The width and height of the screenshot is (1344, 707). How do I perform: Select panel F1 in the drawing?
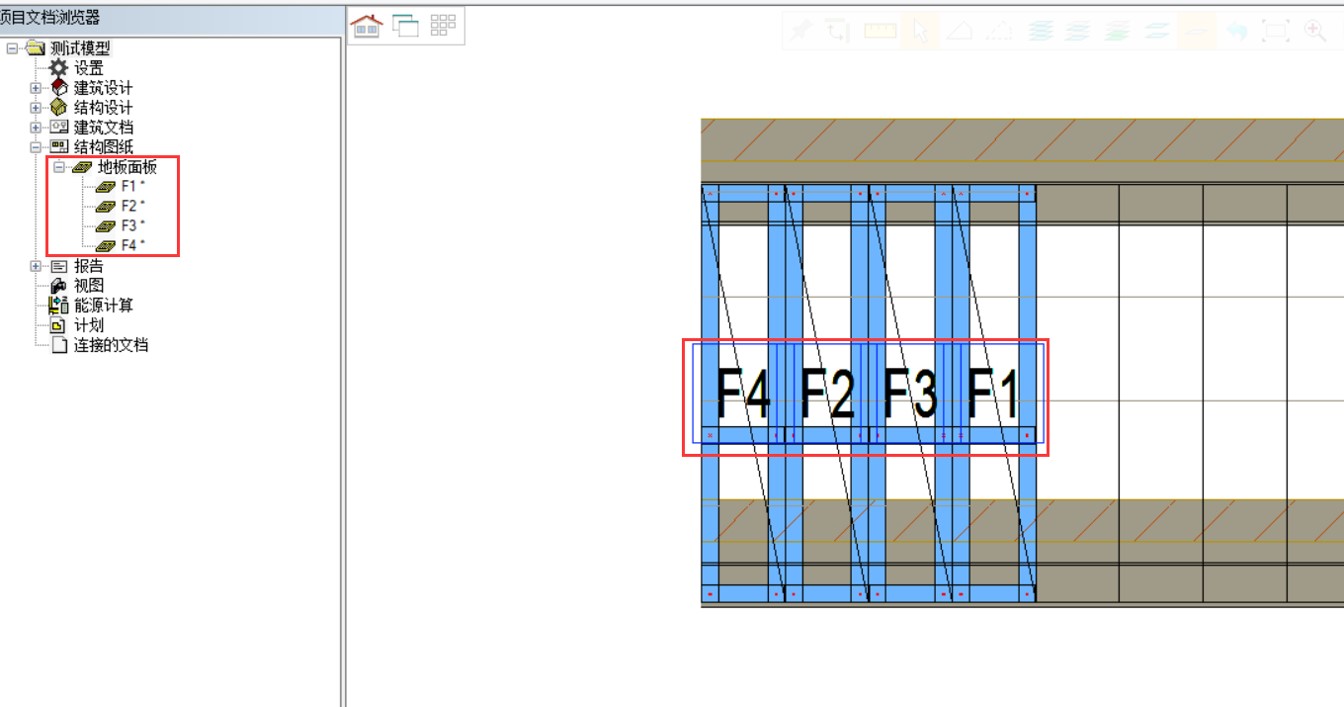click(x=994, y=393)
